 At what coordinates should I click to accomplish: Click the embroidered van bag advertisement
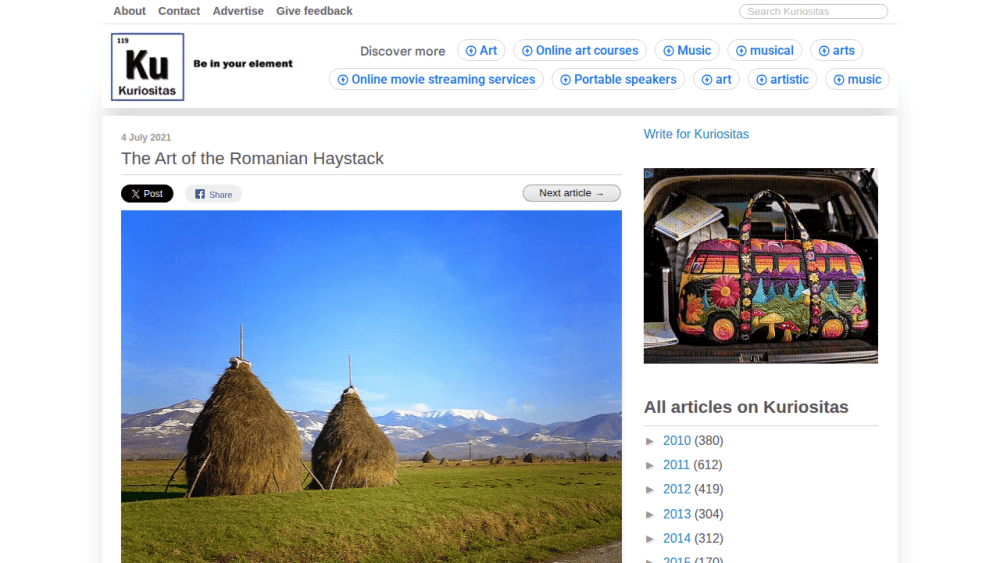pyautogui.click(x=760, y=266)
